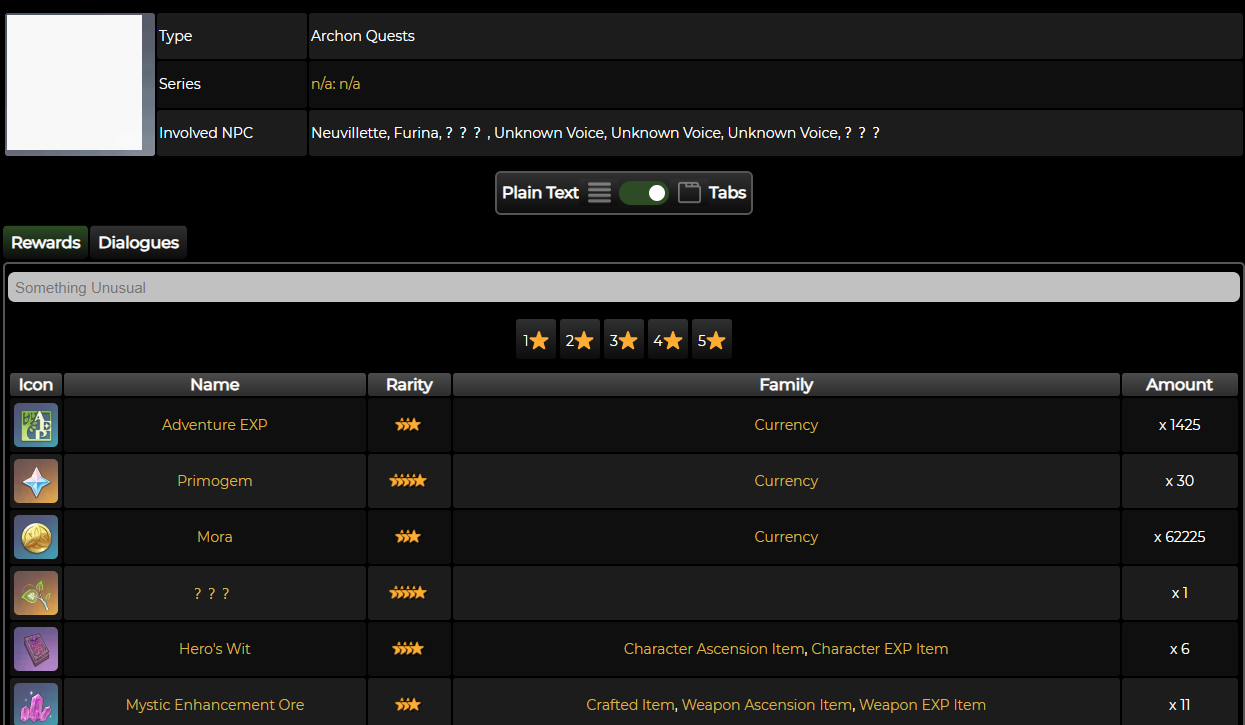
Task: Sort table by the Amount column header
Action: [1180, 385]
